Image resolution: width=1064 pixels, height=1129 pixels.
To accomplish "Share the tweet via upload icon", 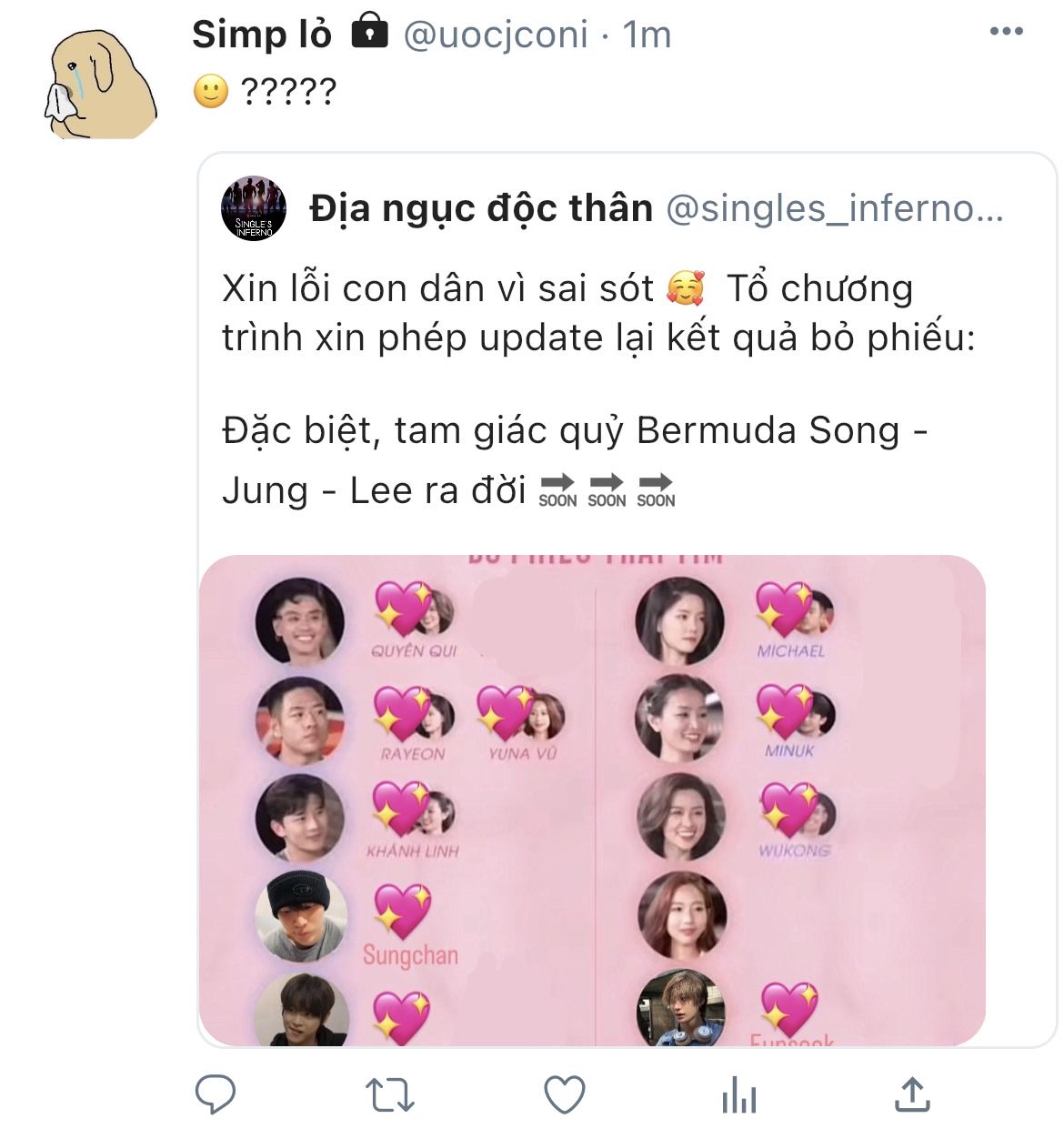I will [912, 1094].
